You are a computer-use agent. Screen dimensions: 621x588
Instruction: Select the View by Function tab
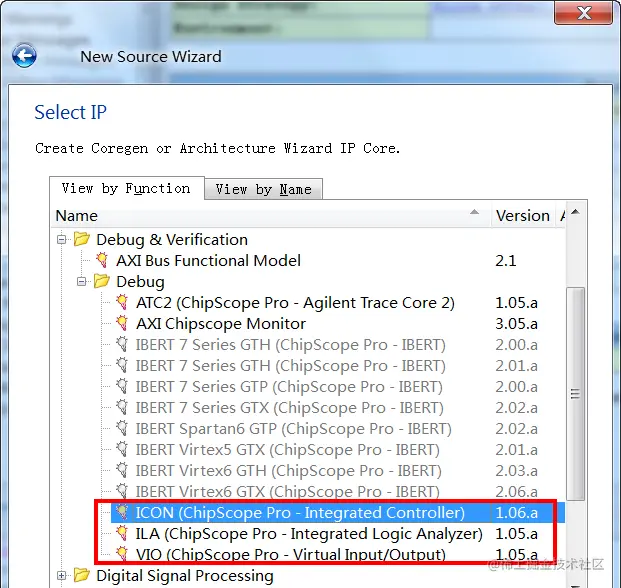click(126, 188)
